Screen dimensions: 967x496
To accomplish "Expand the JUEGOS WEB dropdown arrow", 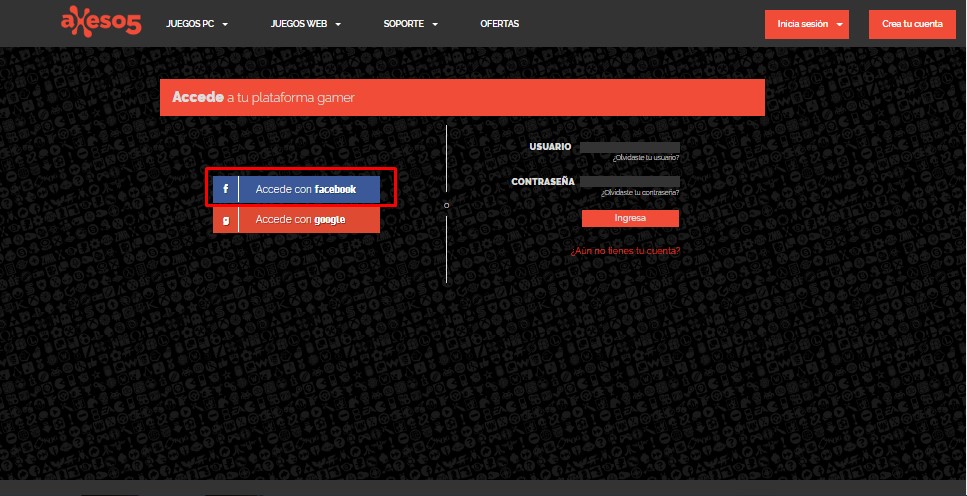I will coord(338,25).
